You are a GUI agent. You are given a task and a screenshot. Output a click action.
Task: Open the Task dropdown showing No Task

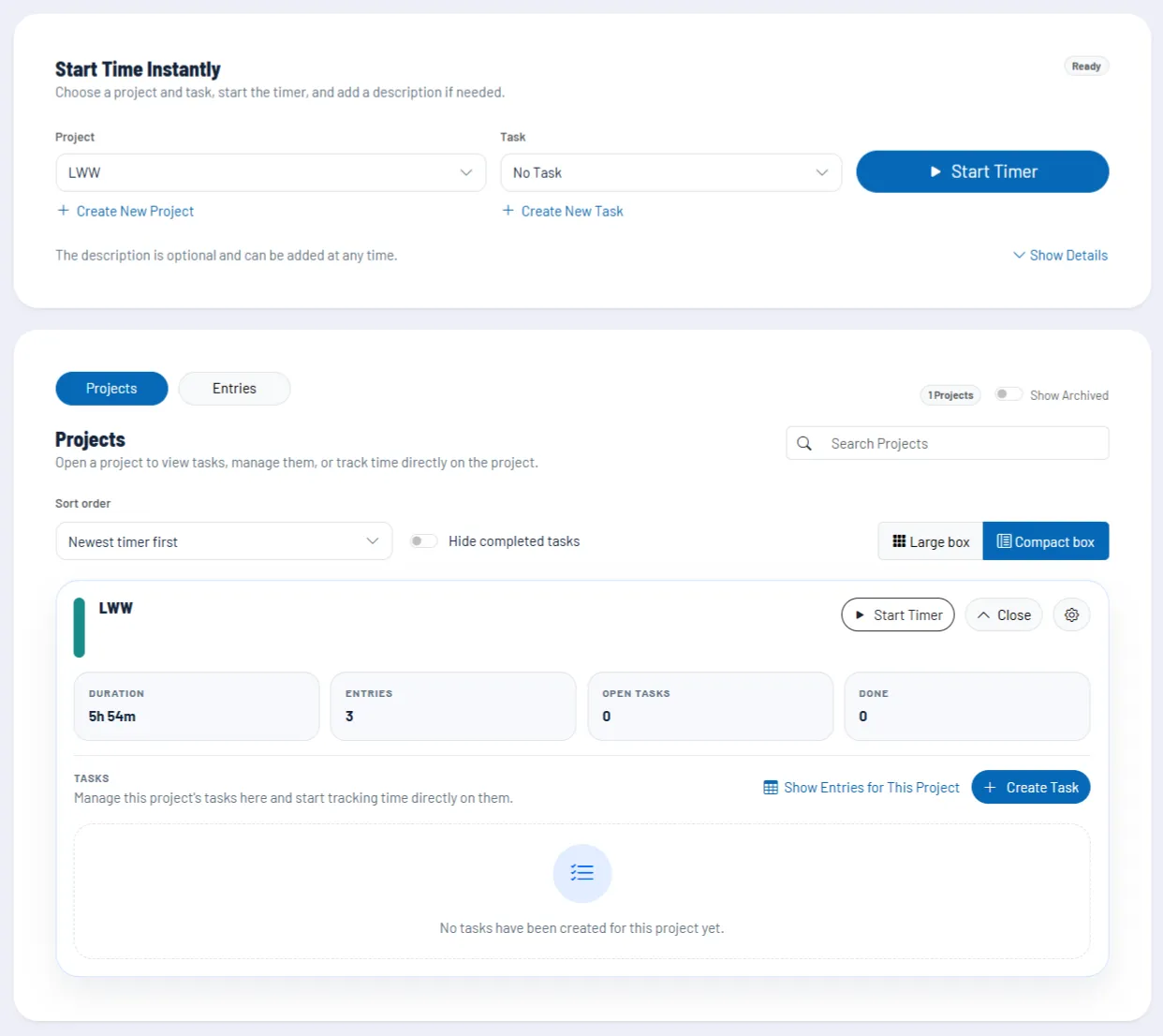pos(671,172)
